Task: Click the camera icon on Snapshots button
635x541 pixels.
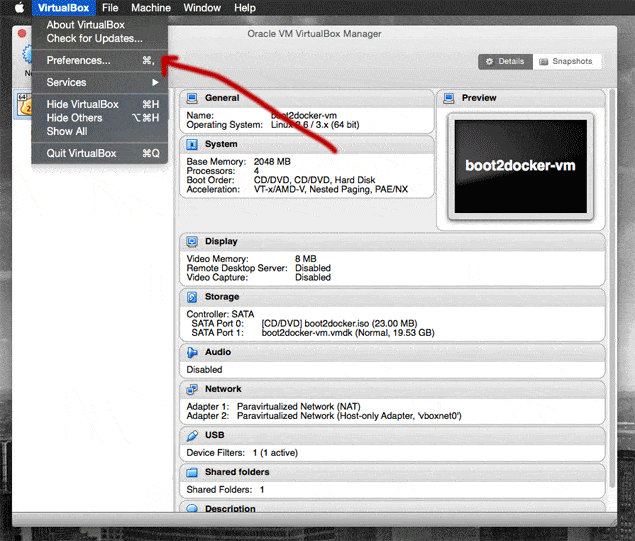Action: point(543,62)
